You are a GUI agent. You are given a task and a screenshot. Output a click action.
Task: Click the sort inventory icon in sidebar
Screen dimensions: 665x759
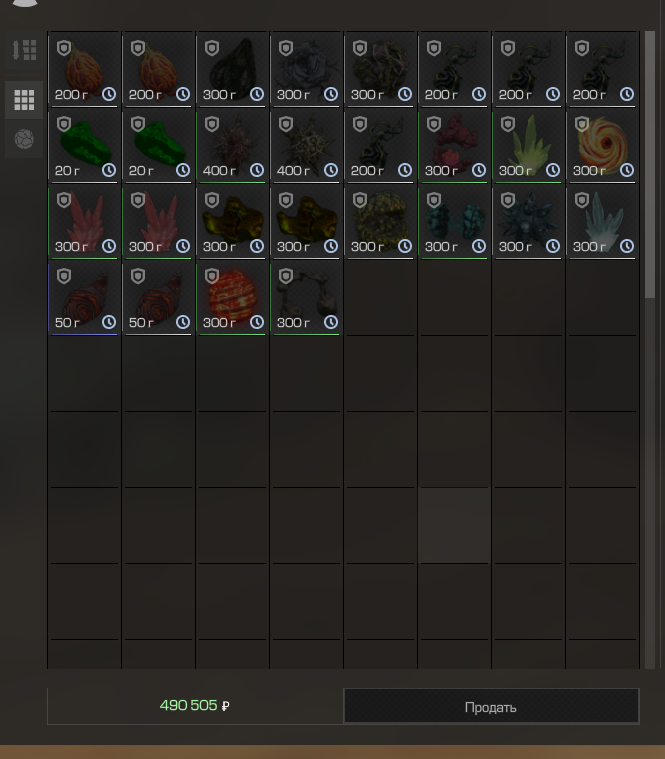tap(24, 50)
